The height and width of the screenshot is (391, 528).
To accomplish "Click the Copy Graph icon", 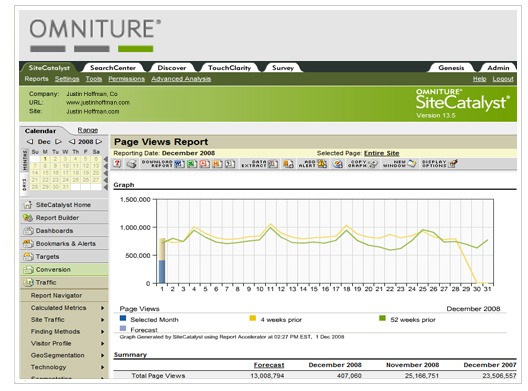I will tap(373, 164).
